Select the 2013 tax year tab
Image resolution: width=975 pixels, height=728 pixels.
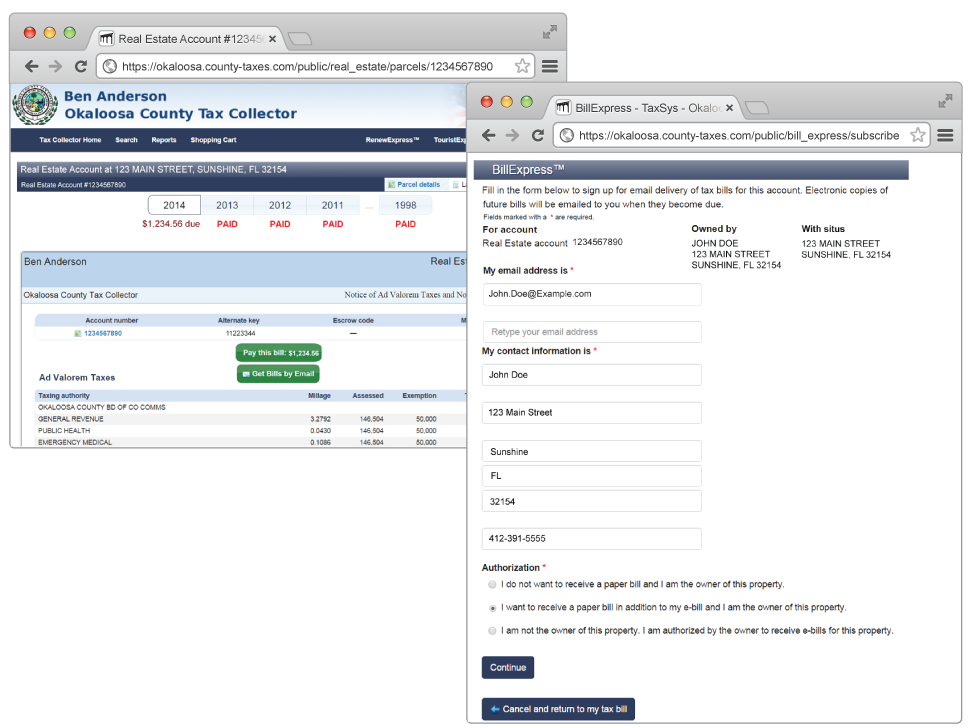coord(227,205)
